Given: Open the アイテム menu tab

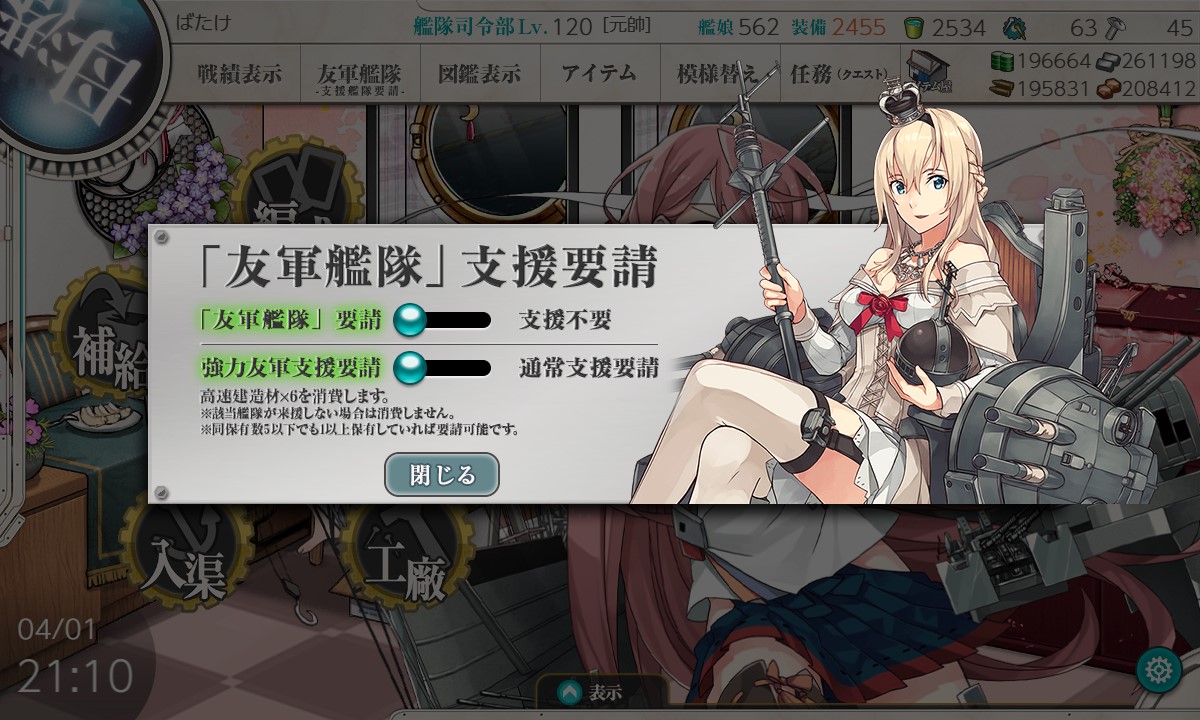Looking at the screenshot, I should point(599,74).
